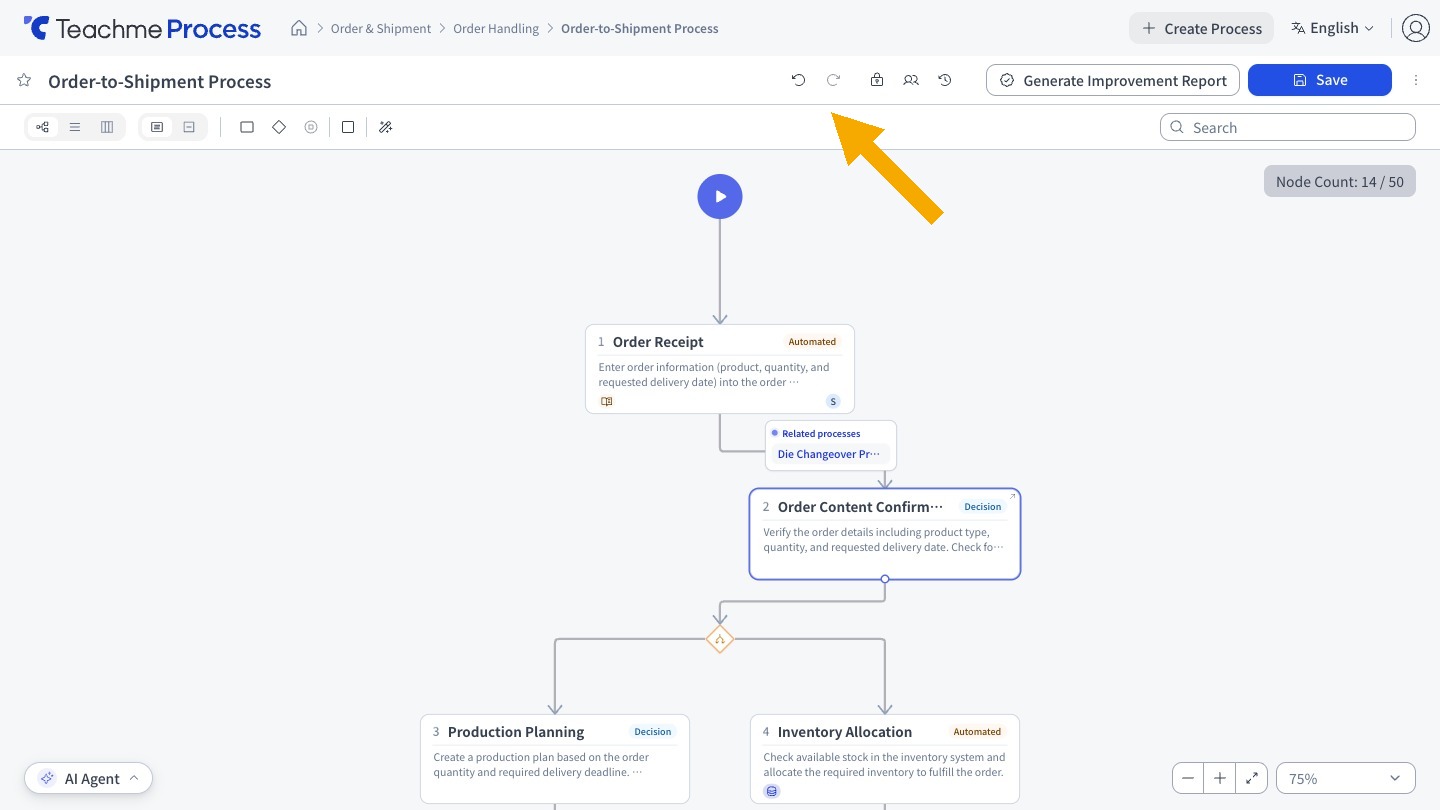Click the orange branch gateway diamond
Screen dimensions: 1440x810
click(720, 639)
